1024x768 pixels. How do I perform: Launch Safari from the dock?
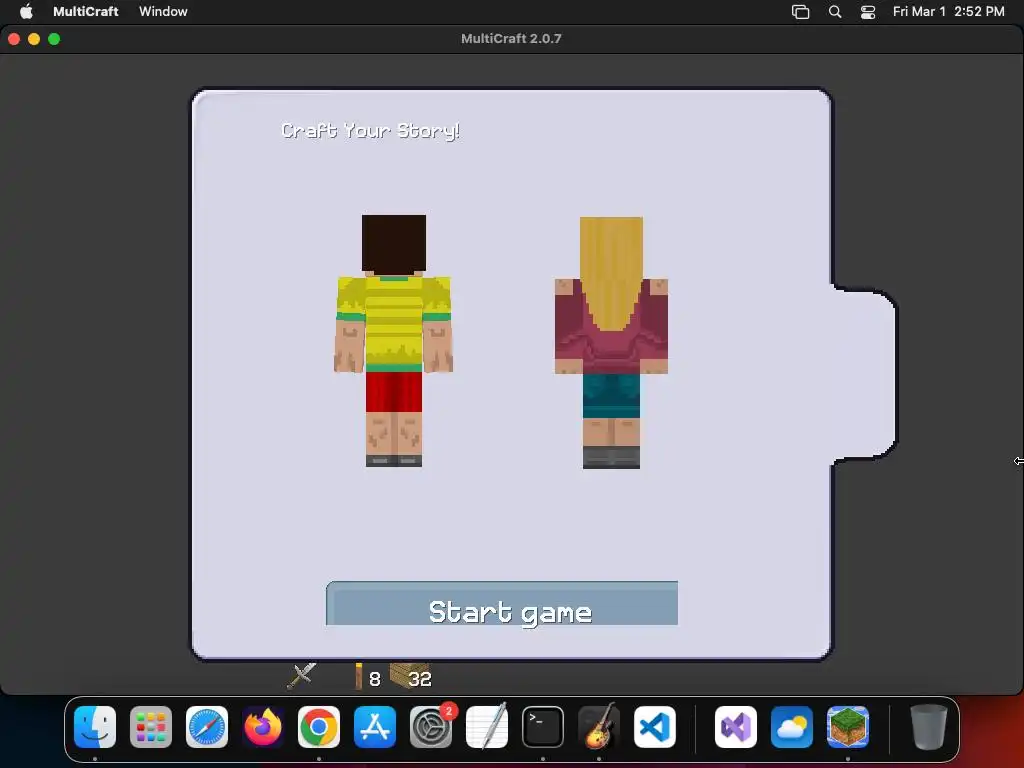[x=207, y=727]
